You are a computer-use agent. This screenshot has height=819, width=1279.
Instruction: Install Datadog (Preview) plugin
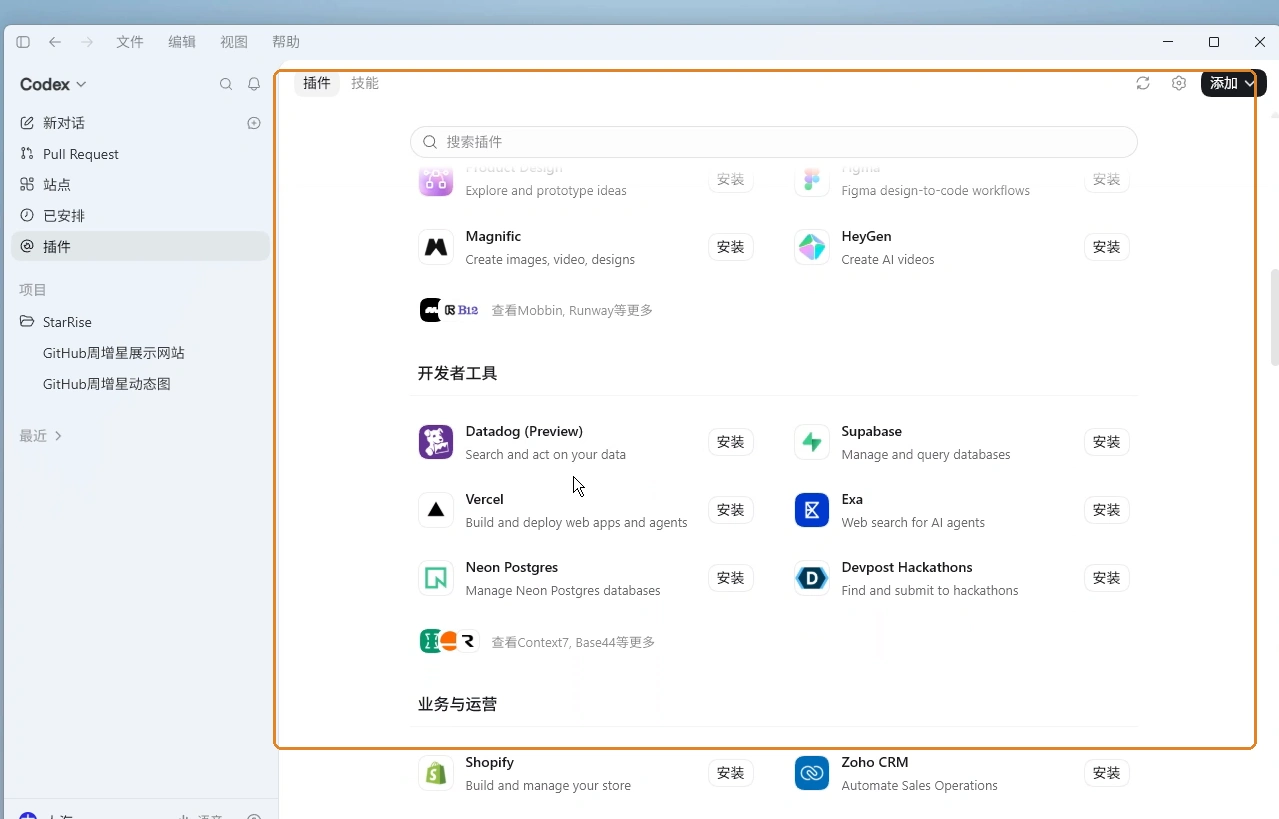pyautogui.click(x=731, y=442)
